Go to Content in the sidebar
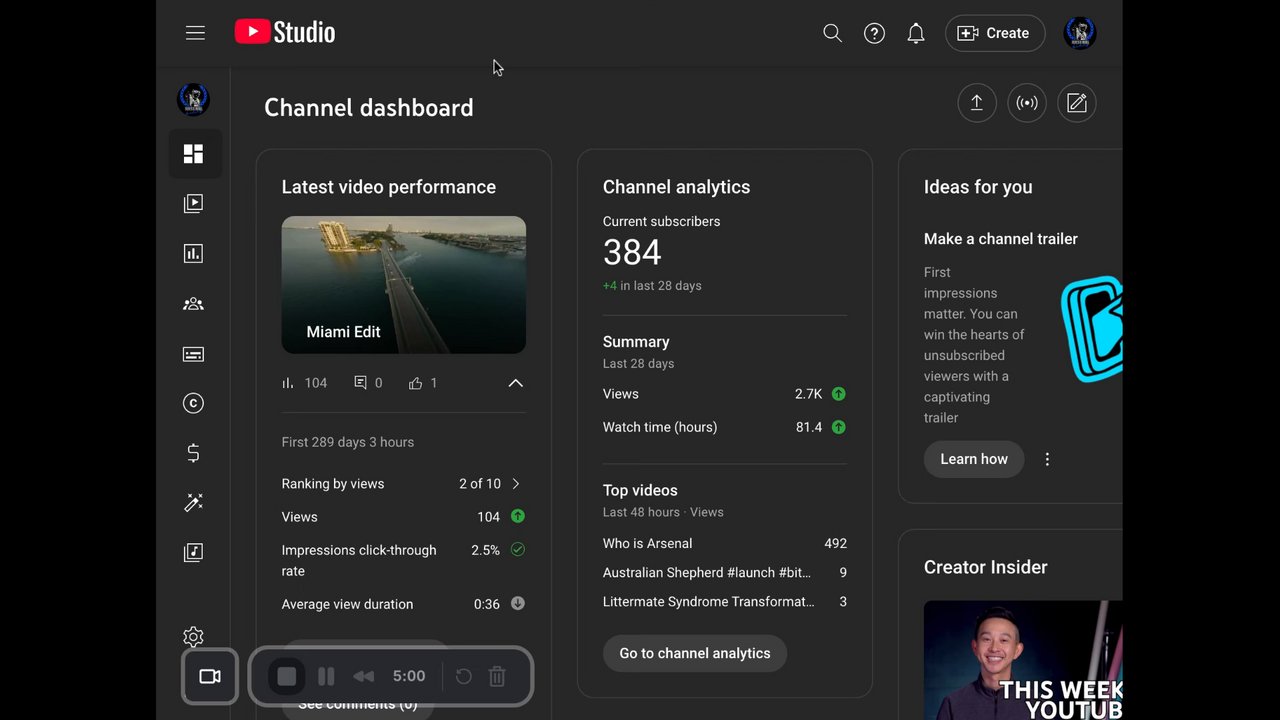The width and height of the screenshot is (1280, 720). click(x=194, y=204)
